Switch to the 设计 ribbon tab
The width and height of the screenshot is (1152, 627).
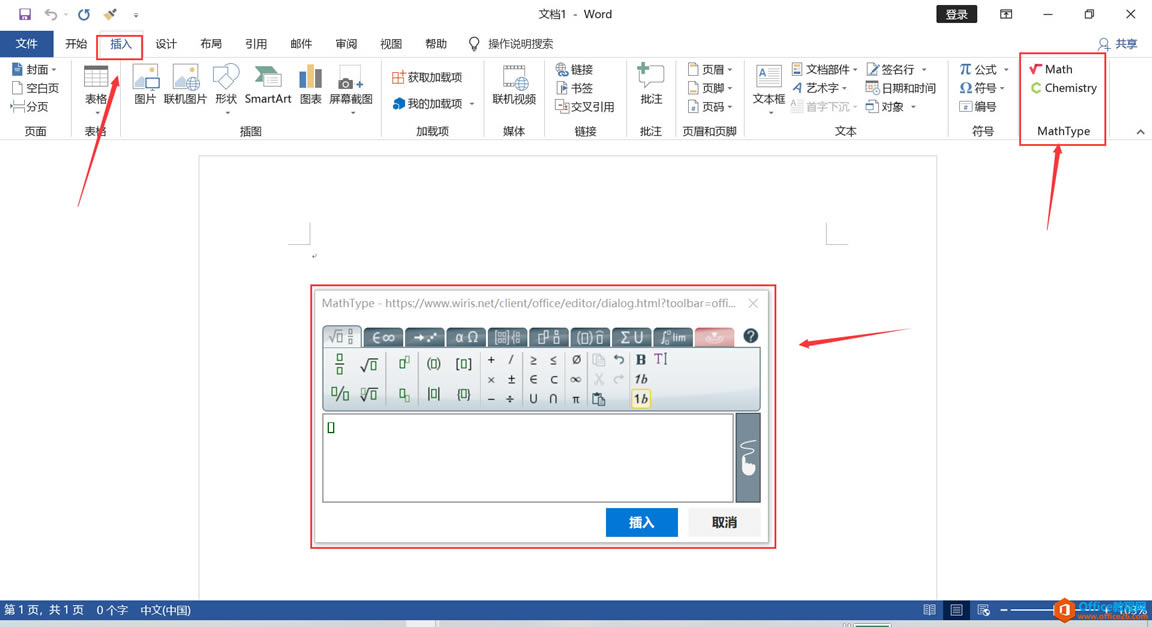(x=166, y=44)
